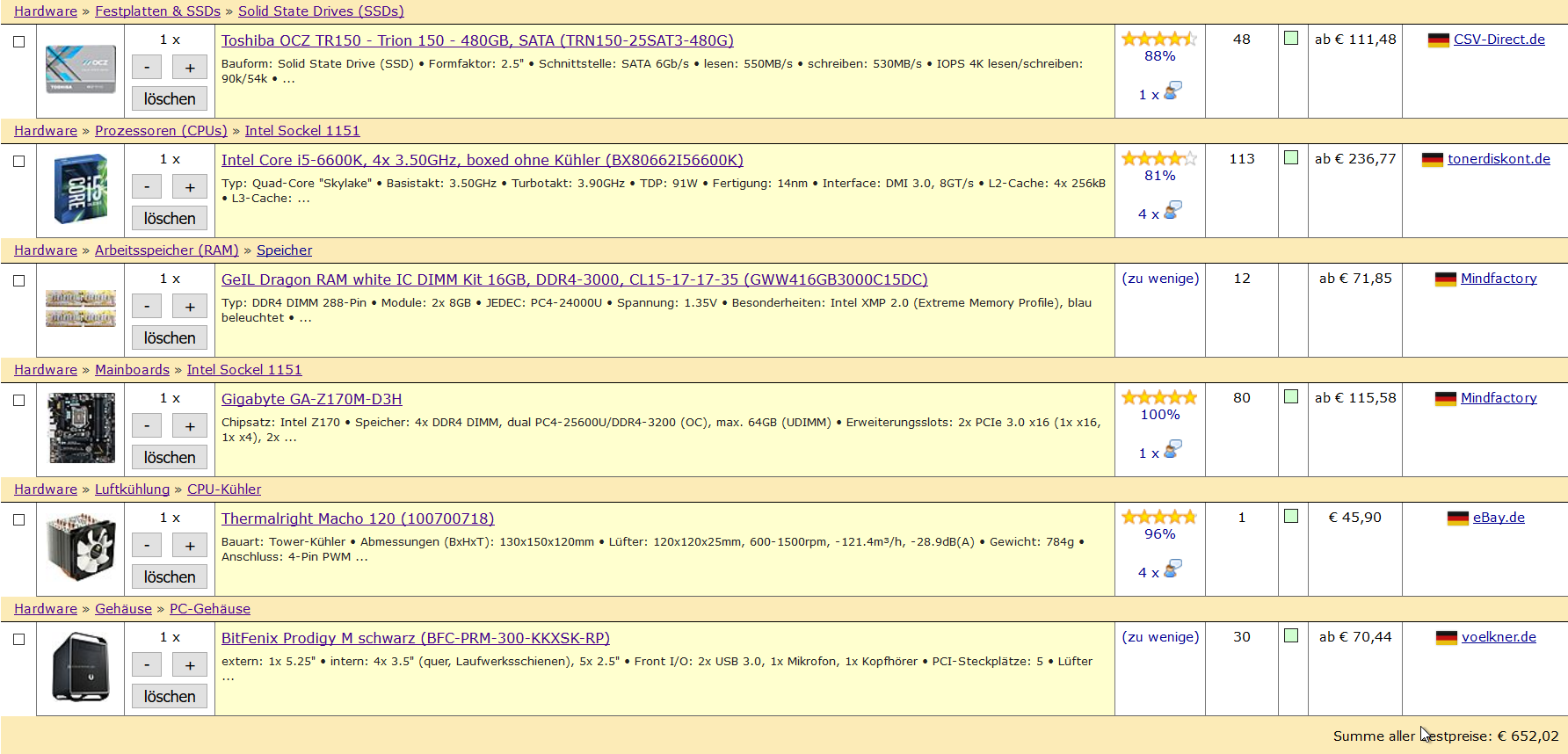
Task: Tick selection checkbox for Toshiba OCZ TR150 row
Action: [18, 41]
